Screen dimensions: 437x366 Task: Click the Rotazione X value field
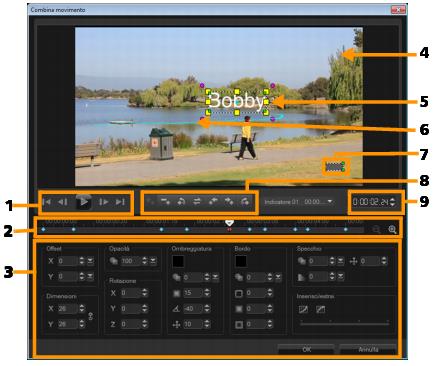click(131, 293)
